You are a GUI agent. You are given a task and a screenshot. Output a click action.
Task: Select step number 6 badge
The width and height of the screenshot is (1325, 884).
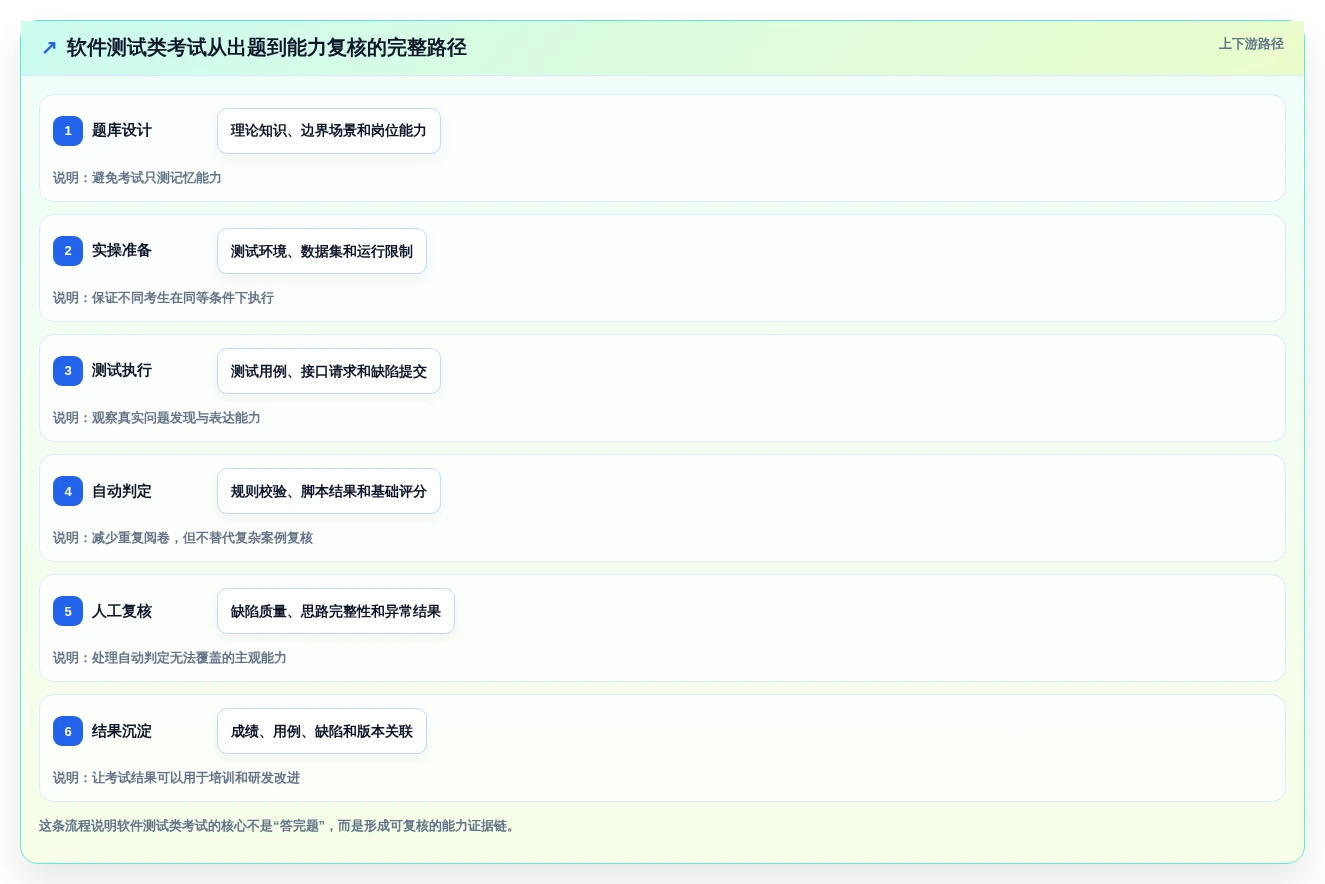tap(68, 731)
